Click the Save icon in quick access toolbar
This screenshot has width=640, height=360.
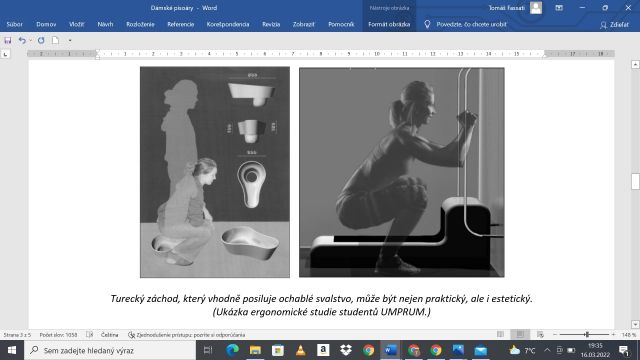[8, 40]
